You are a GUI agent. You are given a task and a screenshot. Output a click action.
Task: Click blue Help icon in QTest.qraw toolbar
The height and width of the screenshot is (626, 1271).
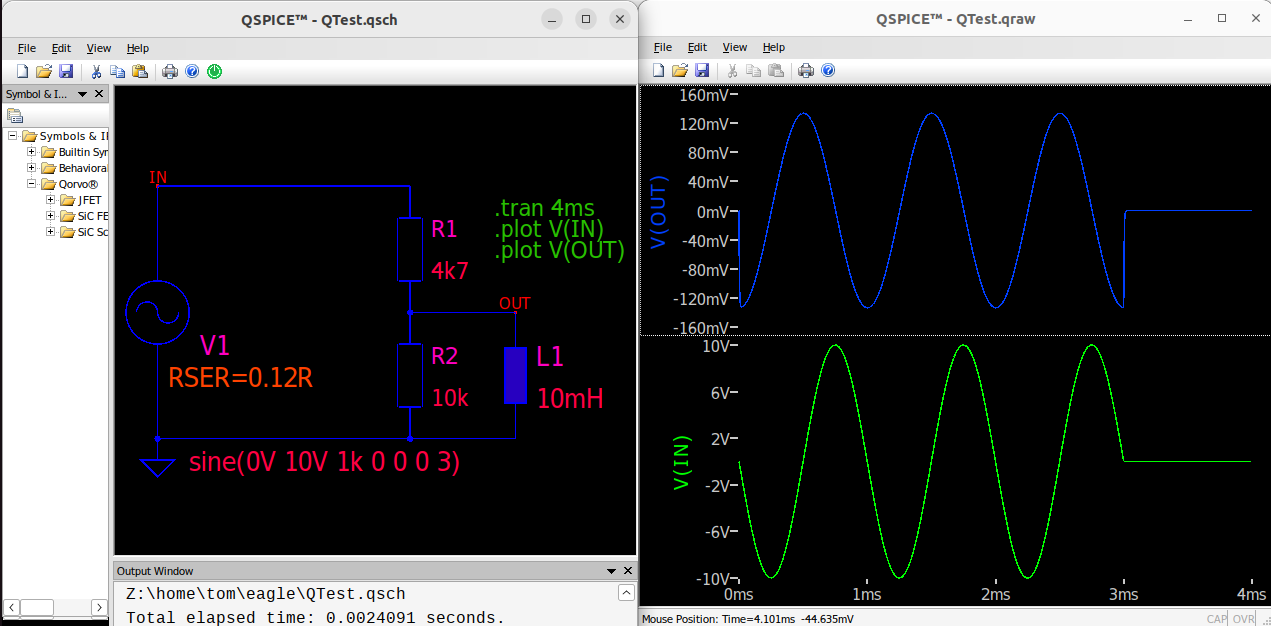click(x=828, y=71)
